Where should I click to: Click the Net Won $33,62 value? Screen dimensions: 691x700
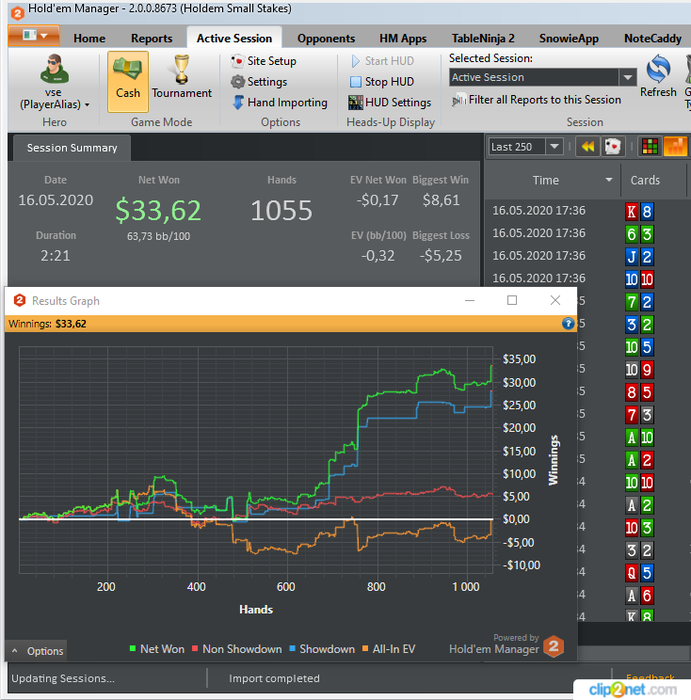[158, 210]
